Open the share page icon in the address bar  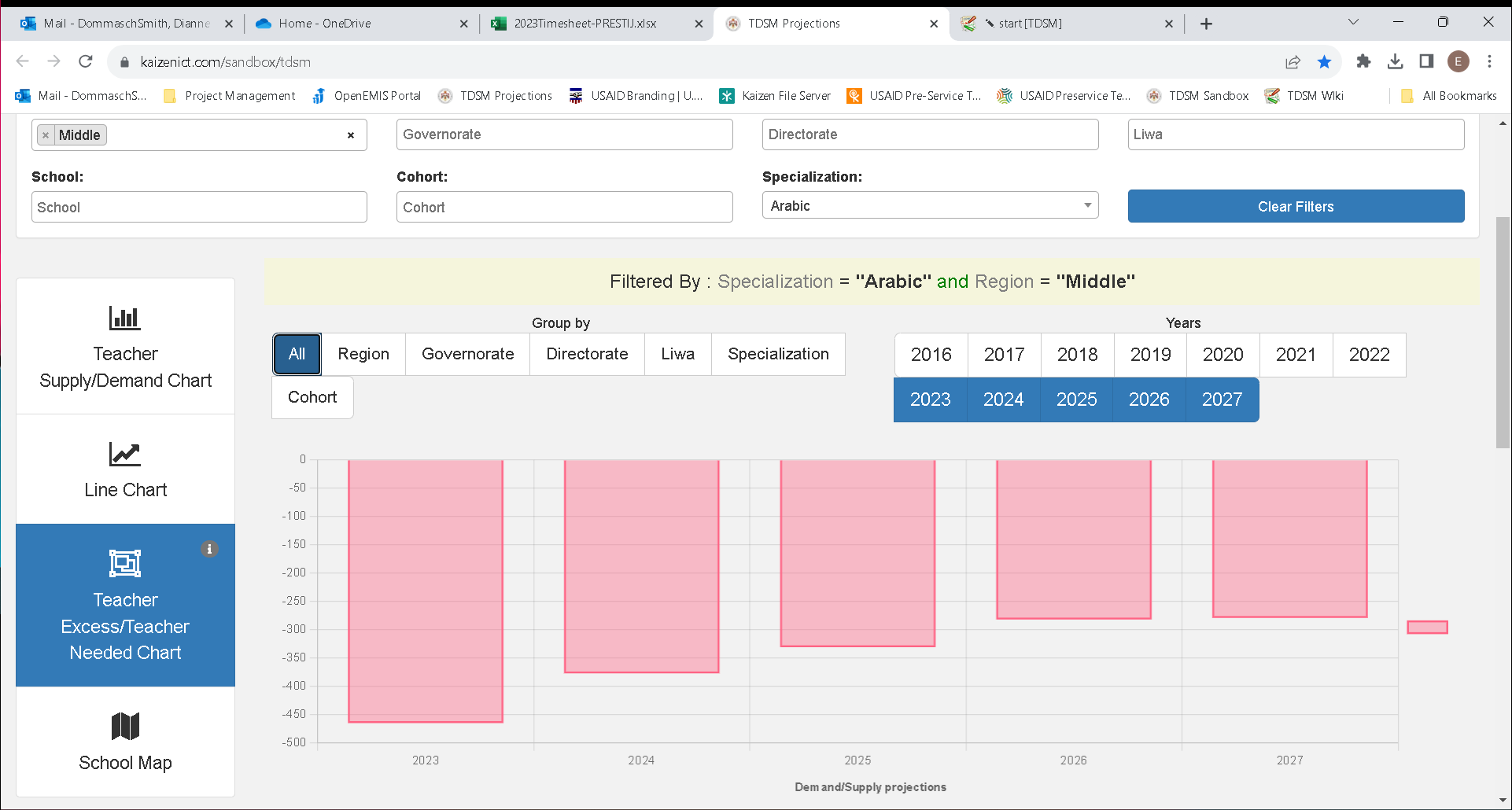[x=1293, y=61]
